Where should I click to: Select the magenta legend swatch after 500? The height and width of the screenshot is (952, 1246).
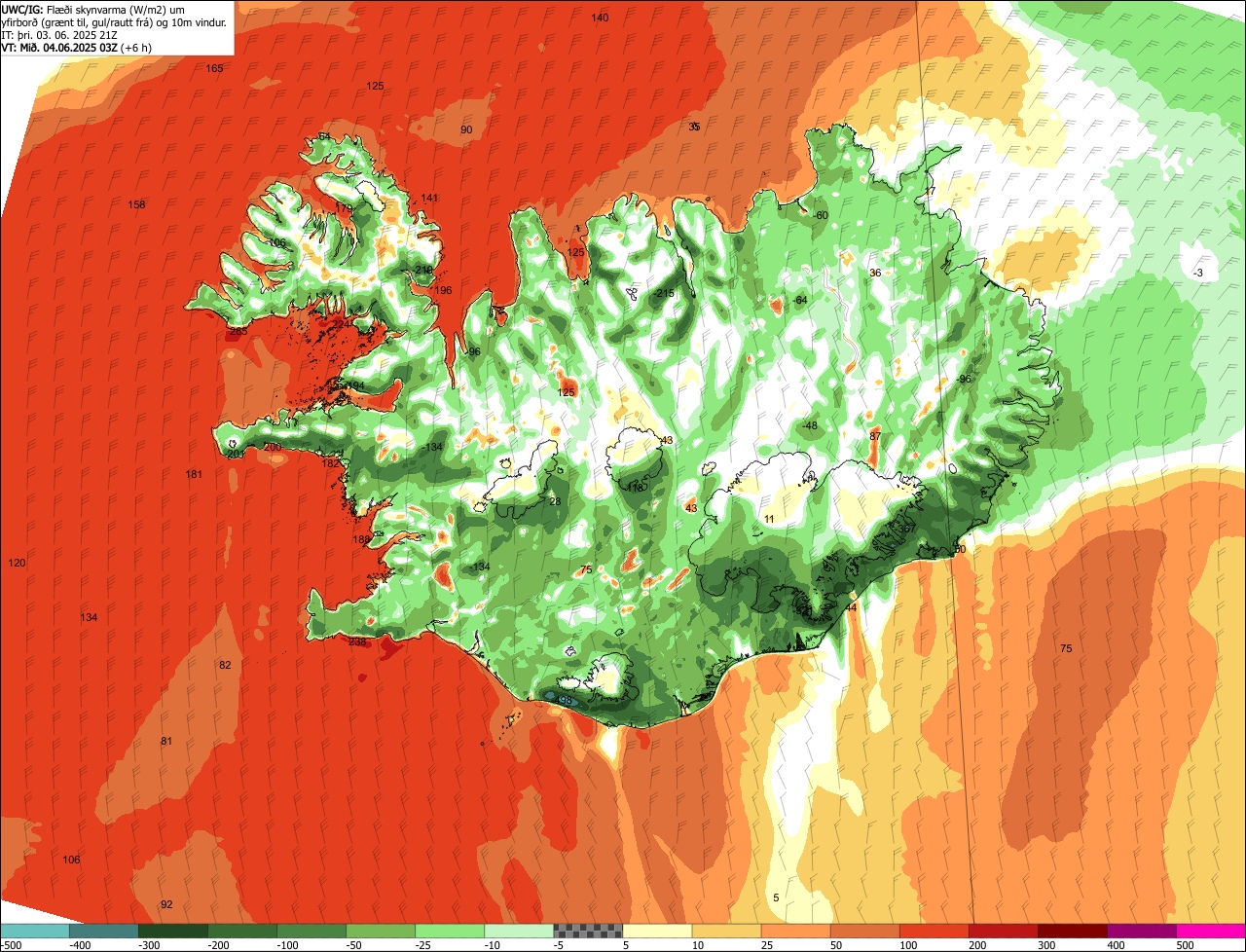click(x=1211, y=931)
